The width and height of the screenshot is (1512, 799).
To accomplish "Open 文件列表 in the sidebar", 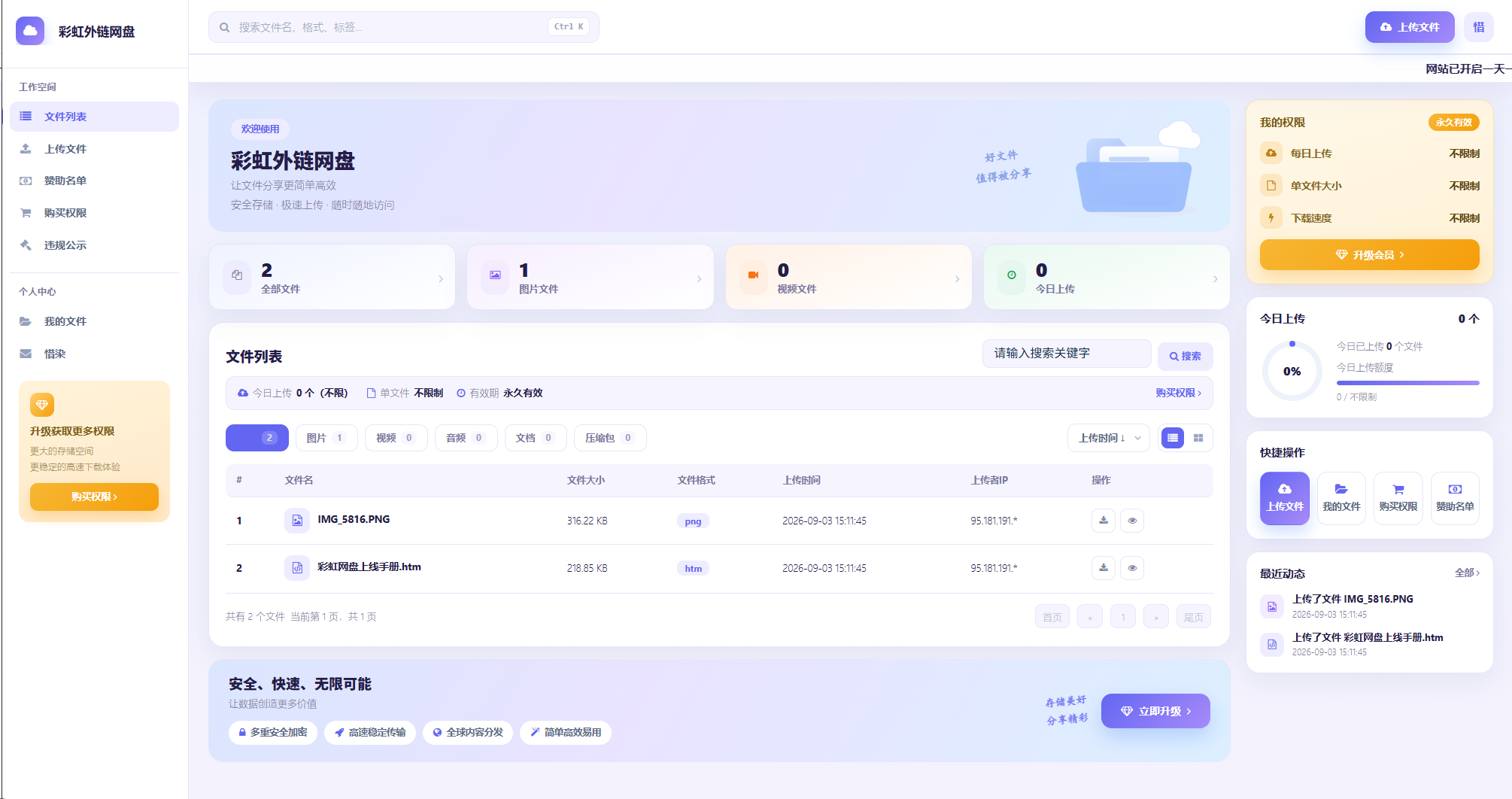I will tap(94, 117).
